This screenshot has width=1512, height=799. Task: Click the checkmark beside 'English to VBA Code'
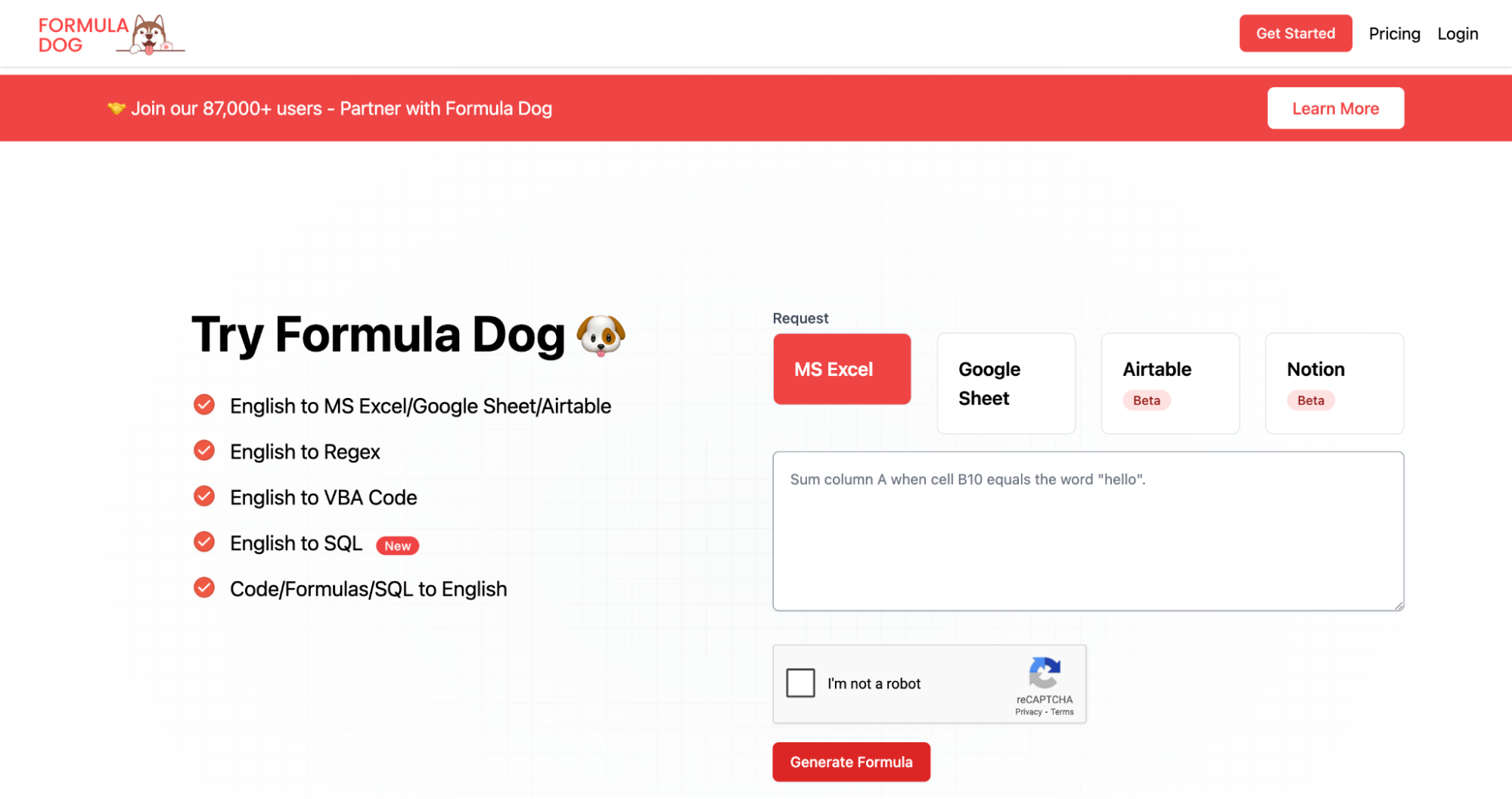click(x=203, y=496)
